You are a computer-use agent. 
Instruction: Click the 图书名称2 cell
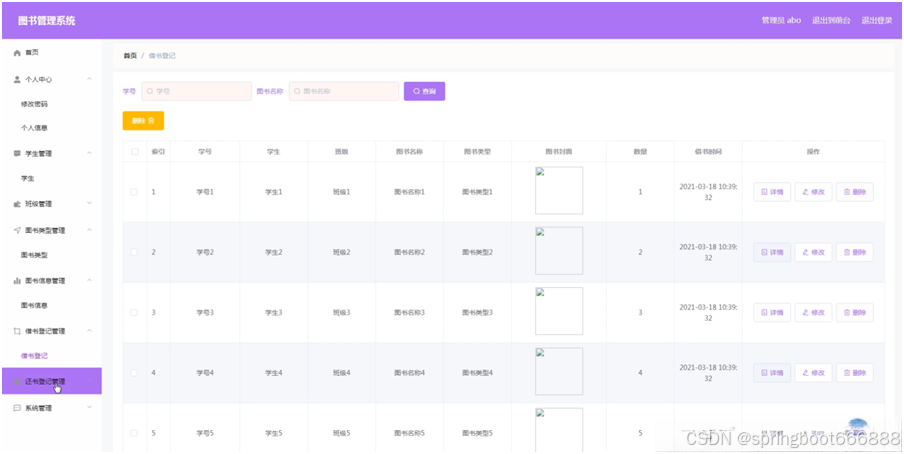(409, 252)
